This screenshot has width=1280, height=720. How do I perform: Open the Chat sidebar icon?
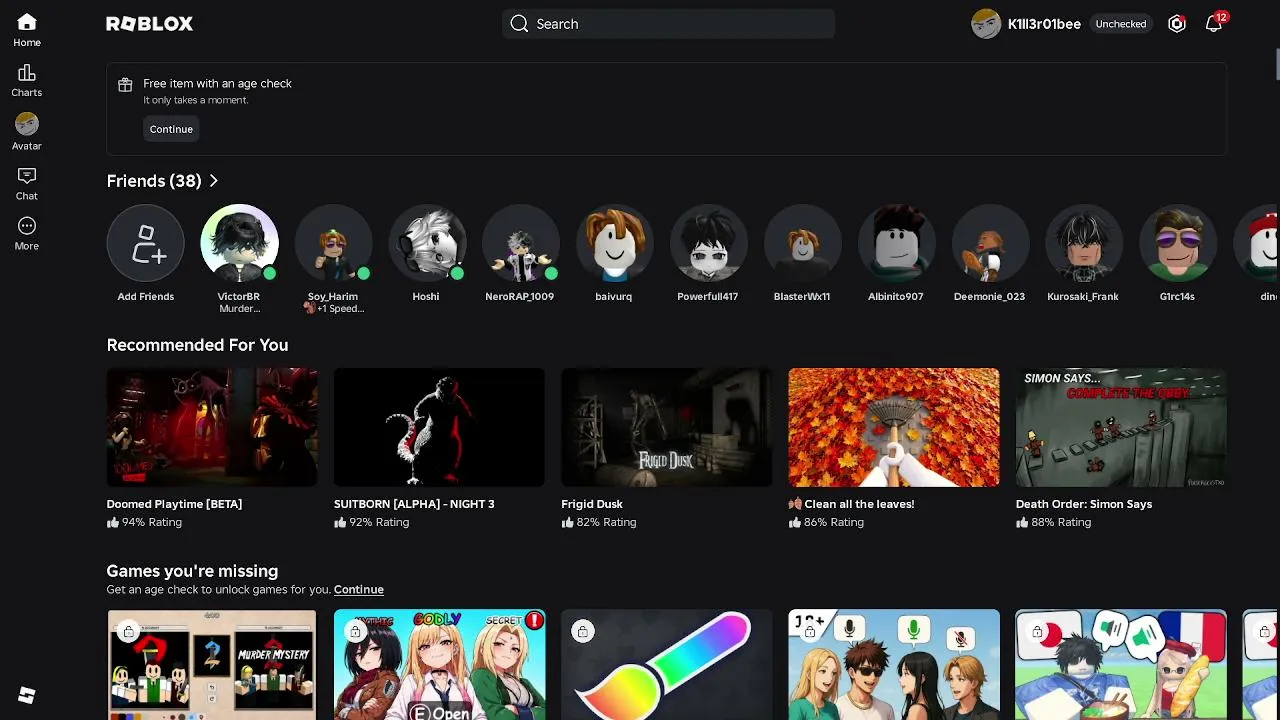click(27, 176)
